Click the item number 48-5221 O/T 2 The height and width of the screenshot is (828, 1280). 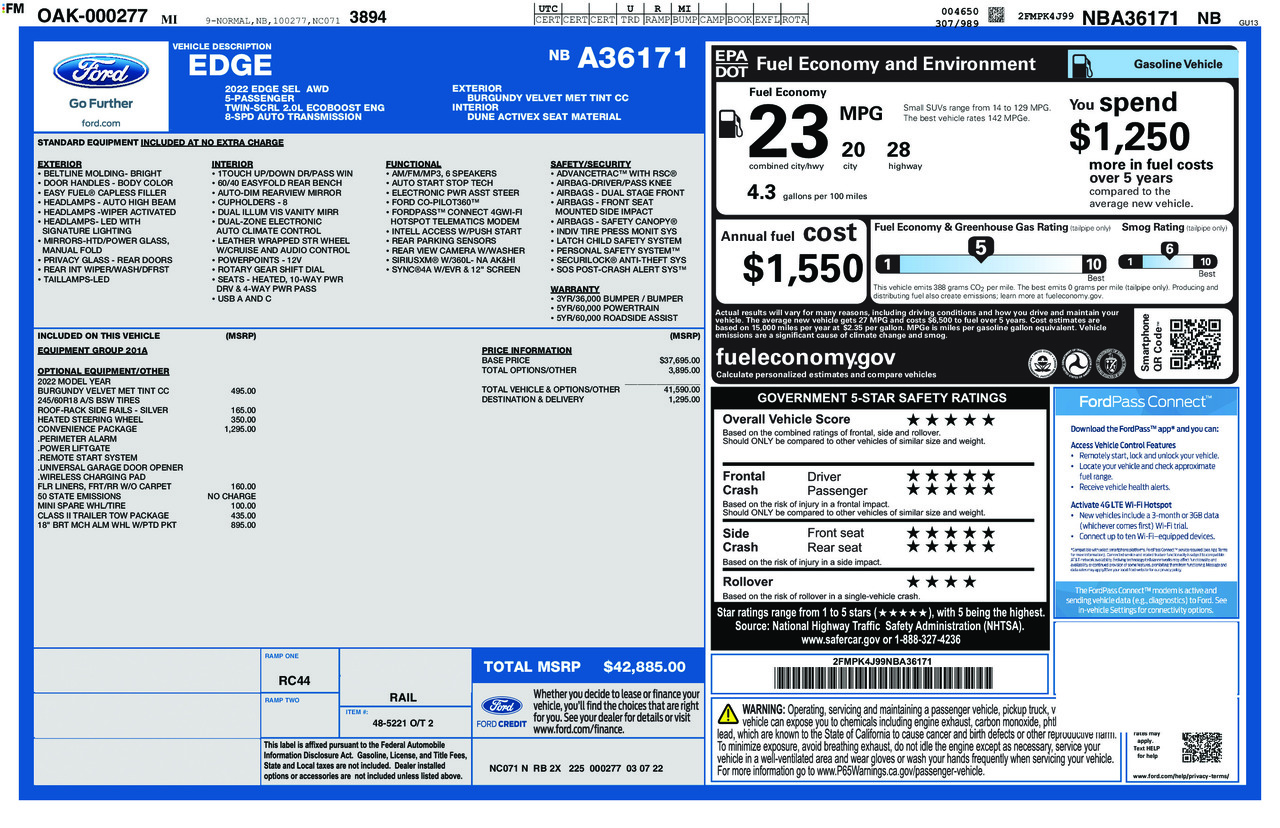click(x=403, y=722)
